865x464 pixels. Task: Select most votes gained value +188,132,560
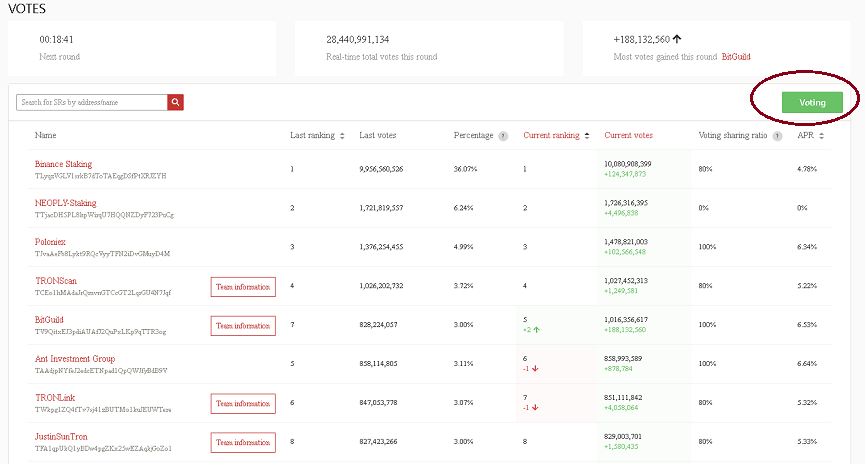642,40
